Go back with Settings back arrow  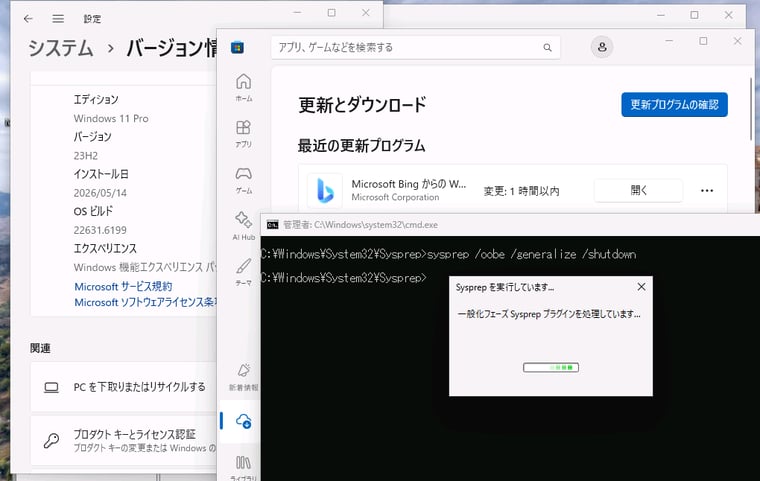point(28,18)
